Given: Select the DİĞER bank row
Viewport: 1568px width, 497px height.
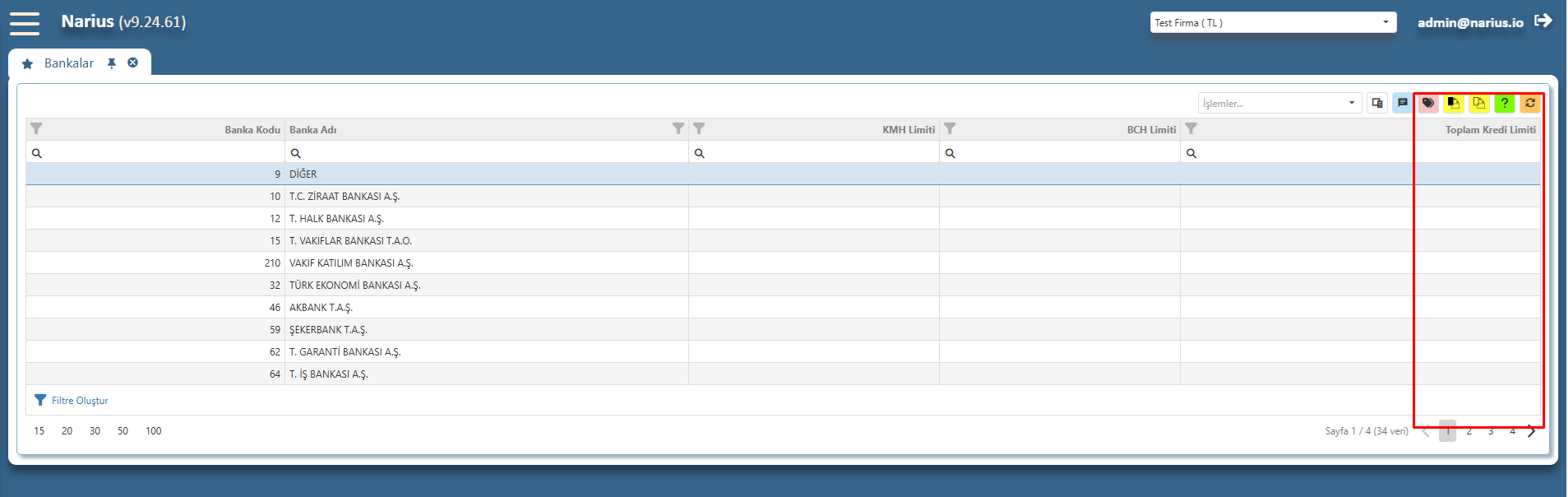Looking at the screenshot, I should point(783,174).
